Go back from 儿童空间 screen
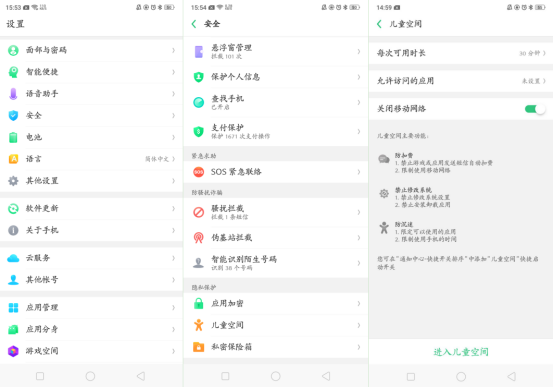The image size is (554, 387). 379,24
